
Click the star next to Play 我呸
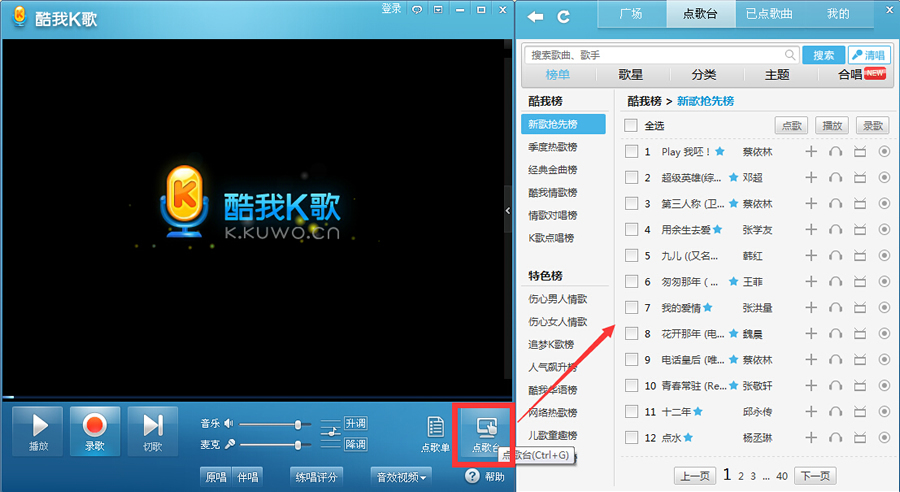tap(720, 151)
